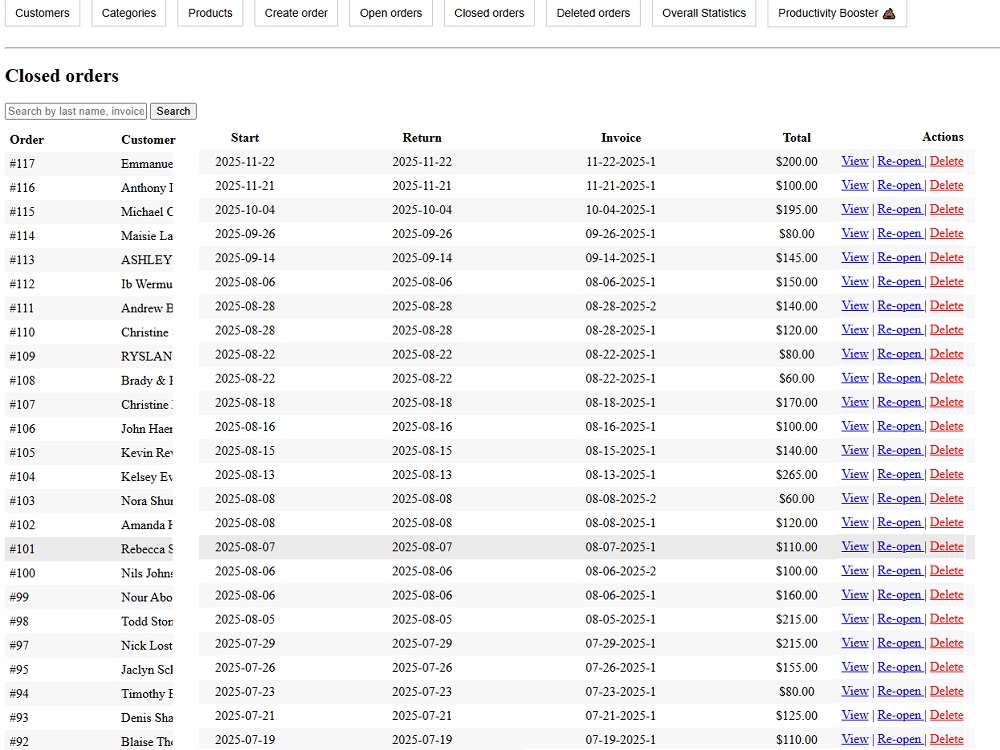Select invoice number 08-08-2025-2
The height and width of the screenshot is (750, 1000).
click(621, 499)
